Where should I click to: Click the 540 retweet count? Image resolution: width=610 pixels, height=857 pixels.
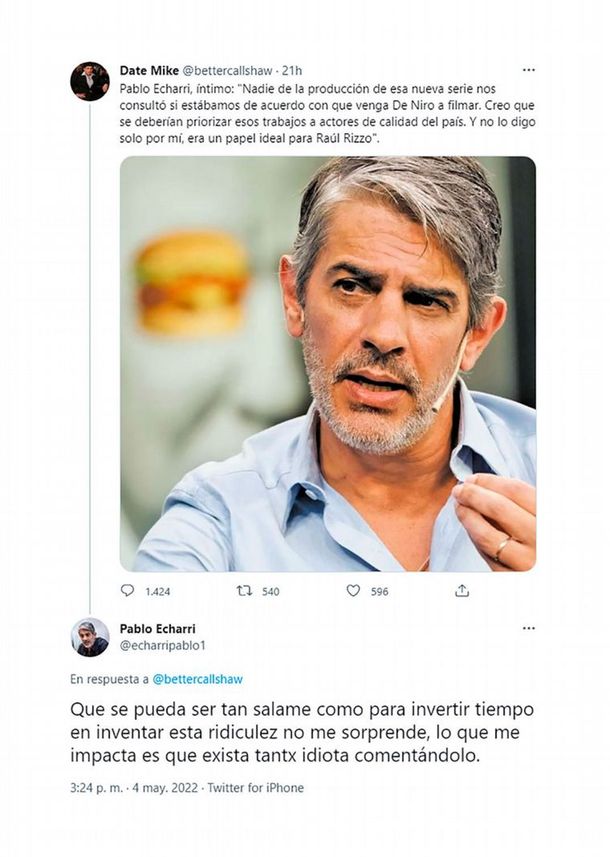(x=270, y=591)
